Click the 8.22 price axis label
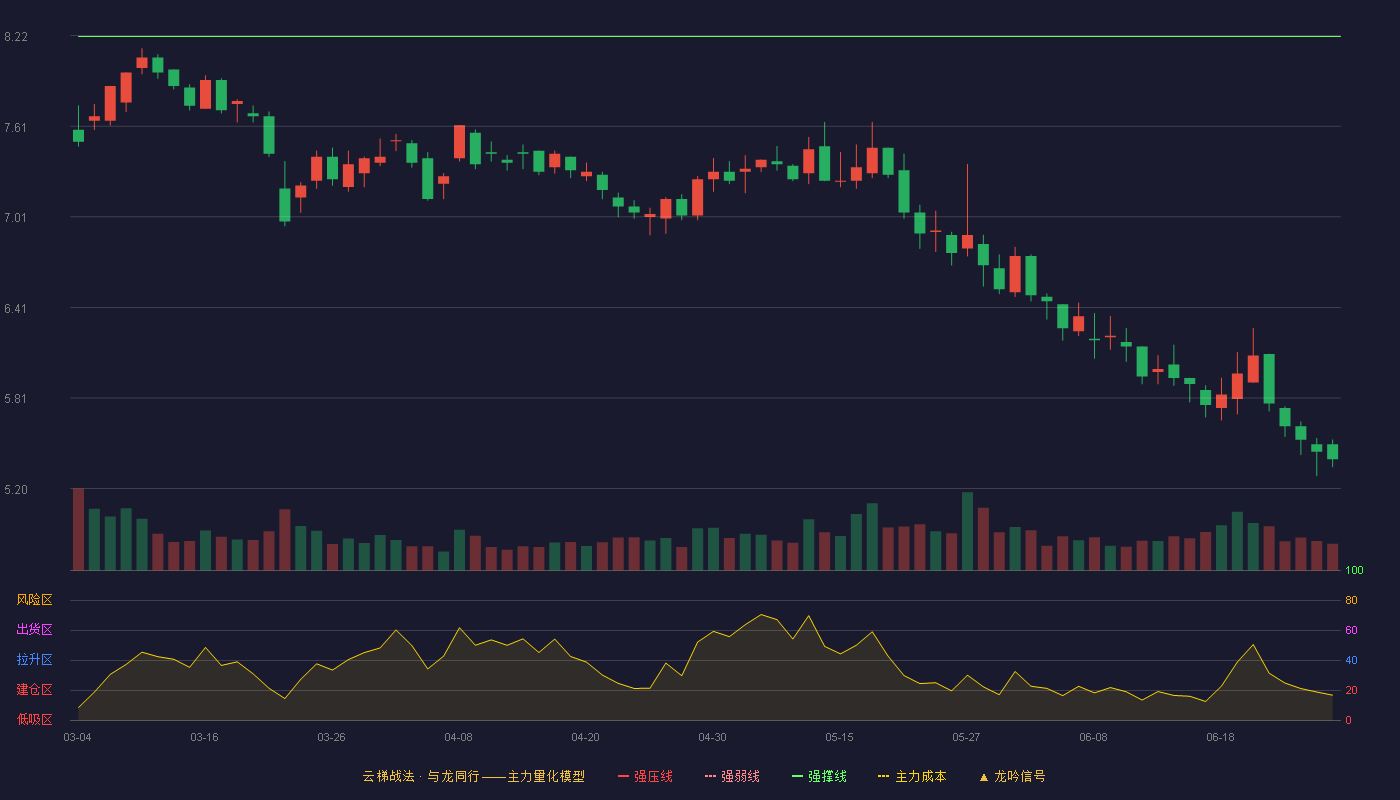The height and width of the screenshot is (800, 1400). 16,37
